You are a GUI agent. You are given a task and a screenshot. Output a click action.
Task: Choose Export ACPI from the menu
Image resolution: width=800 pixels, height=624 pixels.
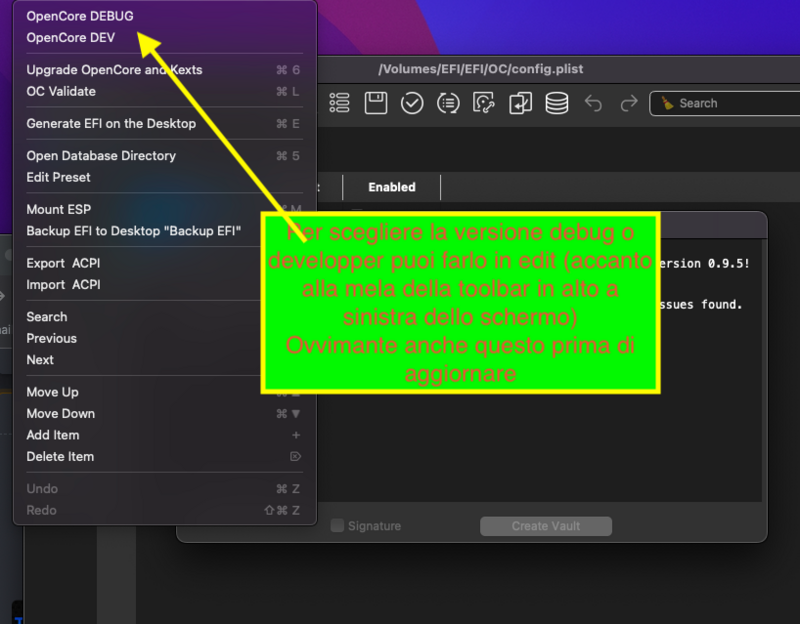63,263
